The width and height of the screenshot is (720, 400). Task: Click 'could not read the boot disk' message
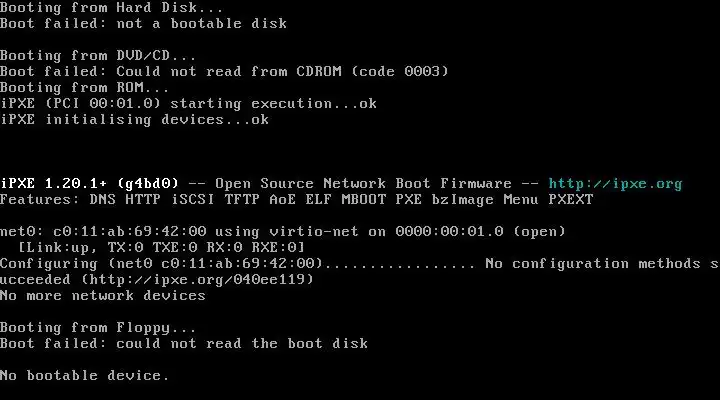pos(242,344)
